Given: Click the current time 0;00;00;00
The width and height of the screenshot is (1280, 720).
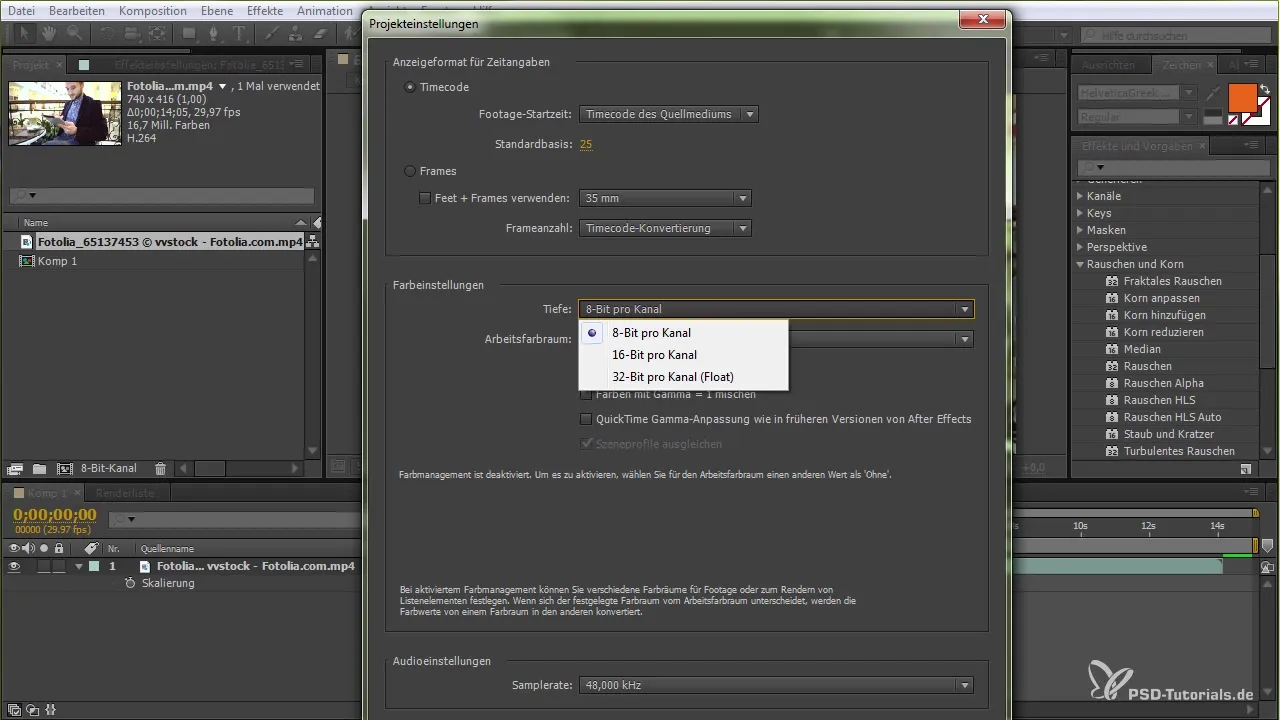Looking at the screenshot, I should [54, 515].
